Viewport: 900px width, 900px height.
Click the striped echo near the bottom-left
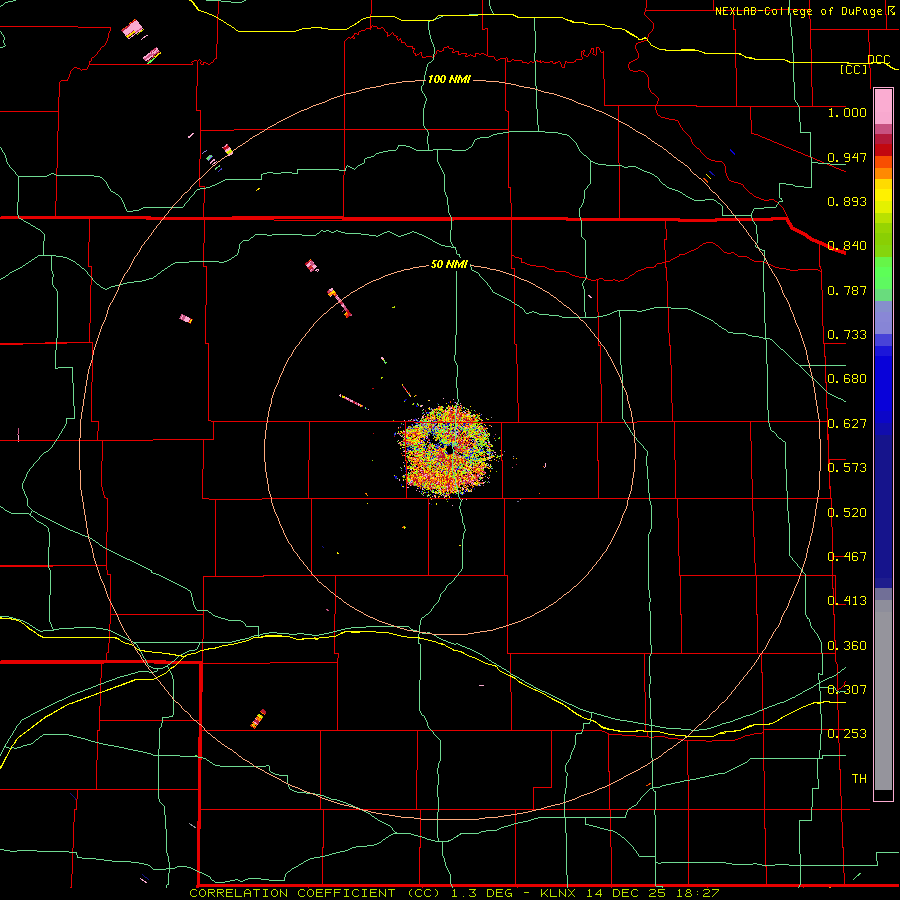258,719
